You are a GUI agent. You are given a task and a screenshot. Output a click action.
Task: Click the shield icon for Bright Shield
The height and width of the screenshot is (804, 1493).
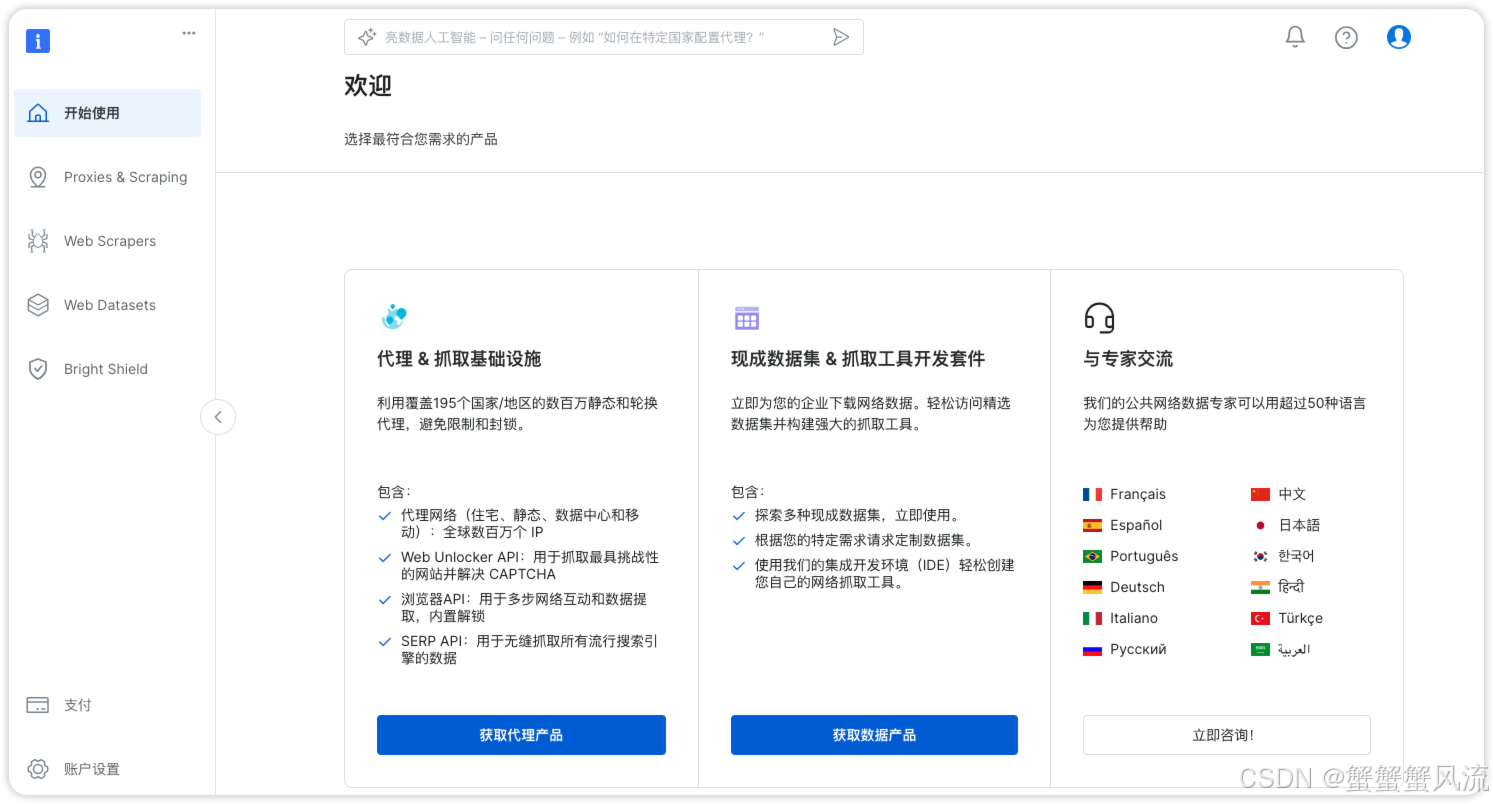coord(38,369)
